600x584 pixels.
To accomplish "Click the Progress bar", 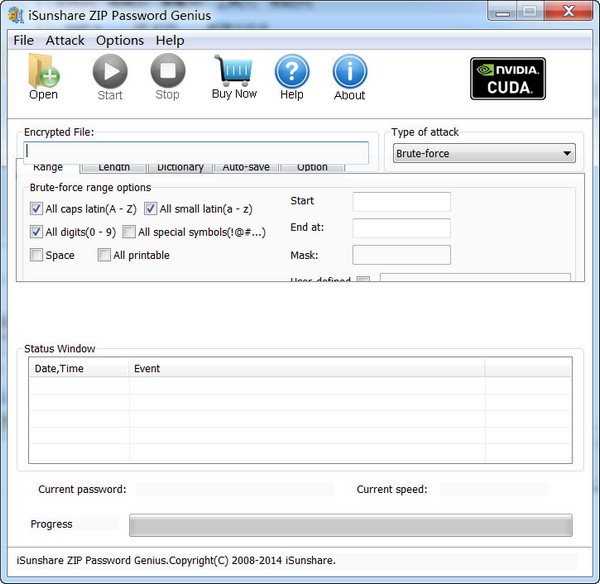I will [x=350, y=525].
